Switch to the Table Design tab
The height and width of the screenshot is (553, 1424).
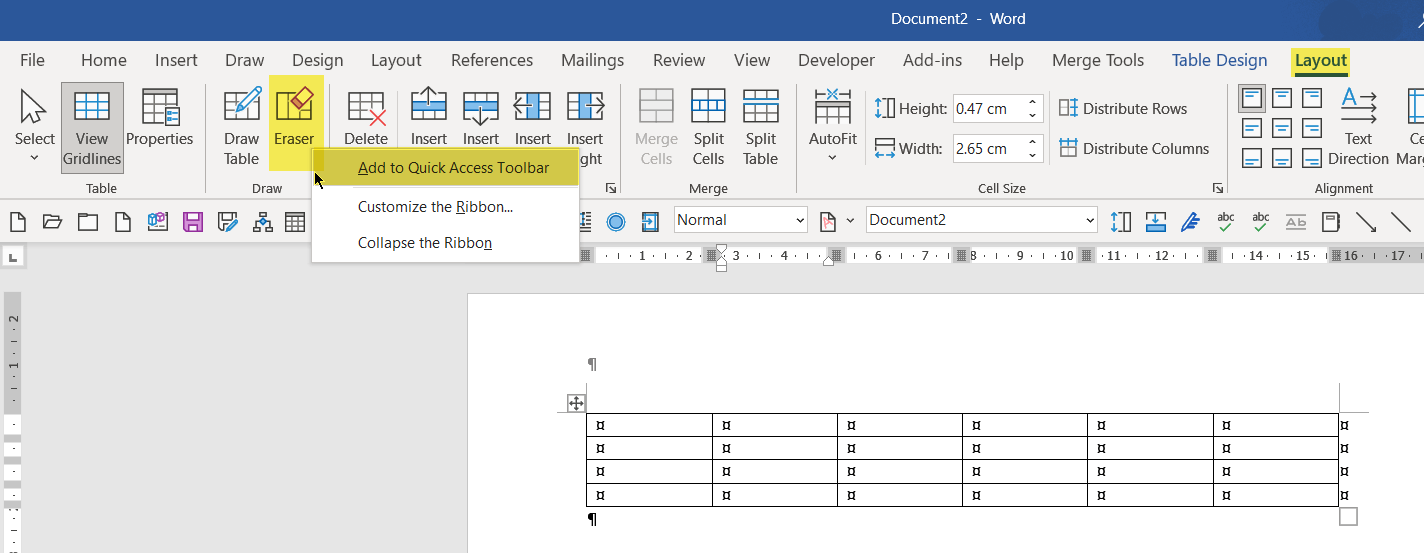1219,60
